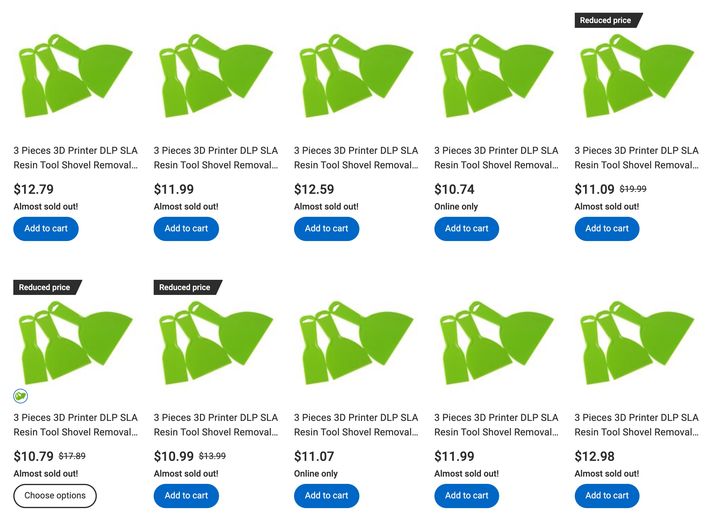Add the $10.99 reduced item to cart
The image size is (720, 519).
(x=186, y=495)
